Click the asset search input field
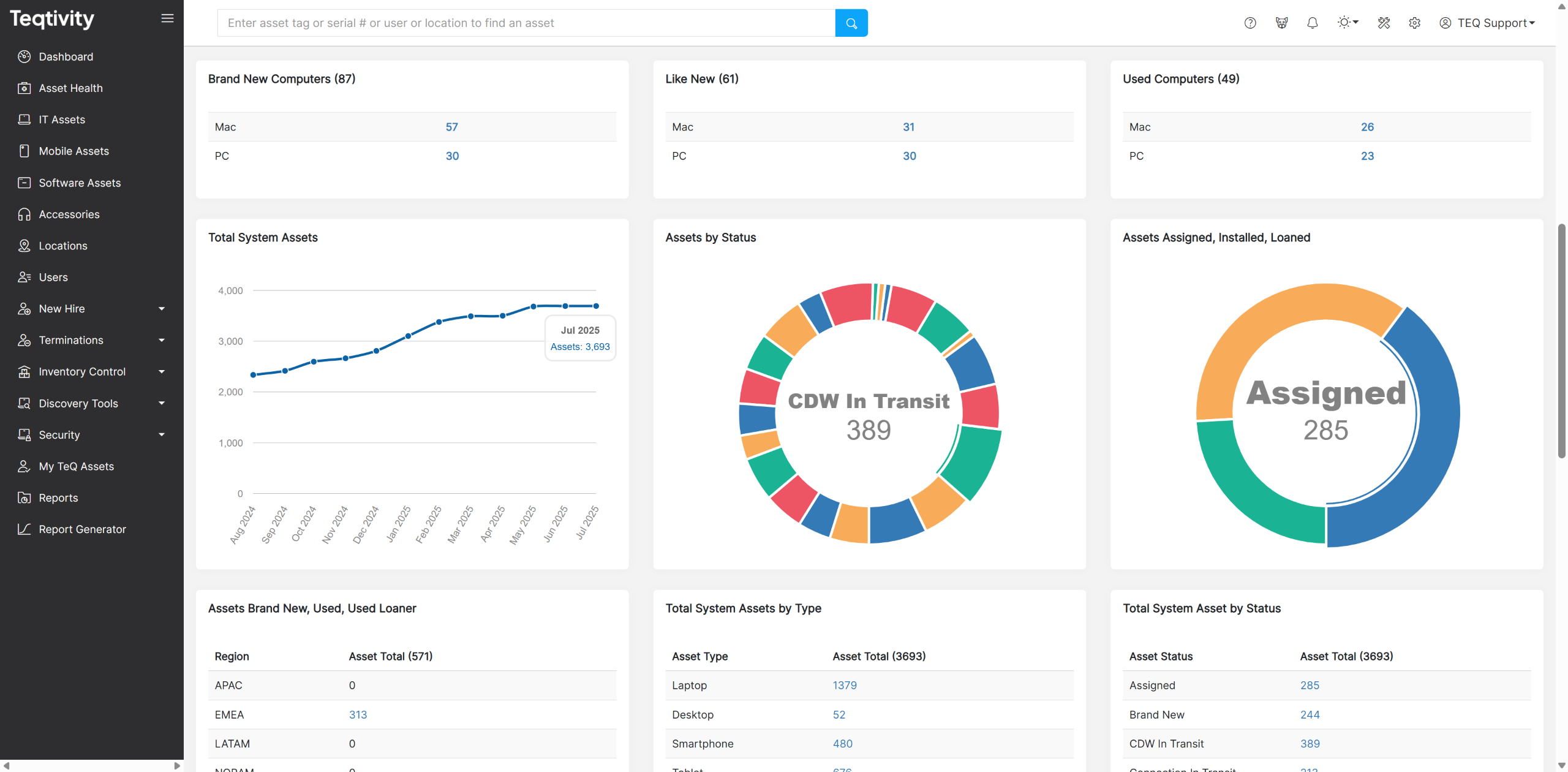Screen dimensions: 1568x772 [x=526, y=23]
